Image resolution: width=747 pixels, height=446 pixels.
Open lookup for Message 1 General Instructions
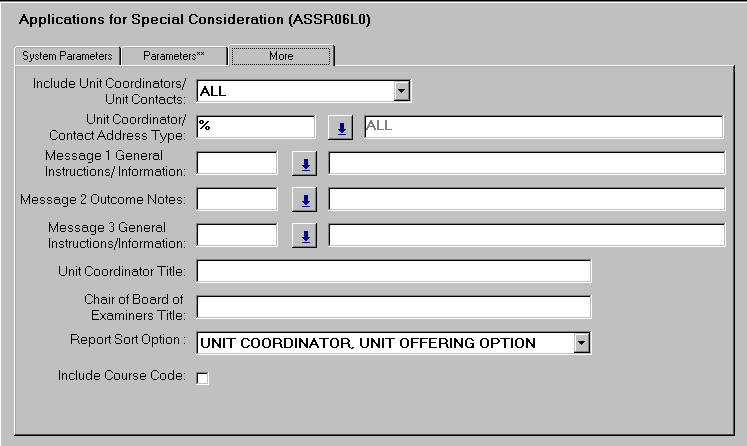pyautogui.click(x=305, y=164)
